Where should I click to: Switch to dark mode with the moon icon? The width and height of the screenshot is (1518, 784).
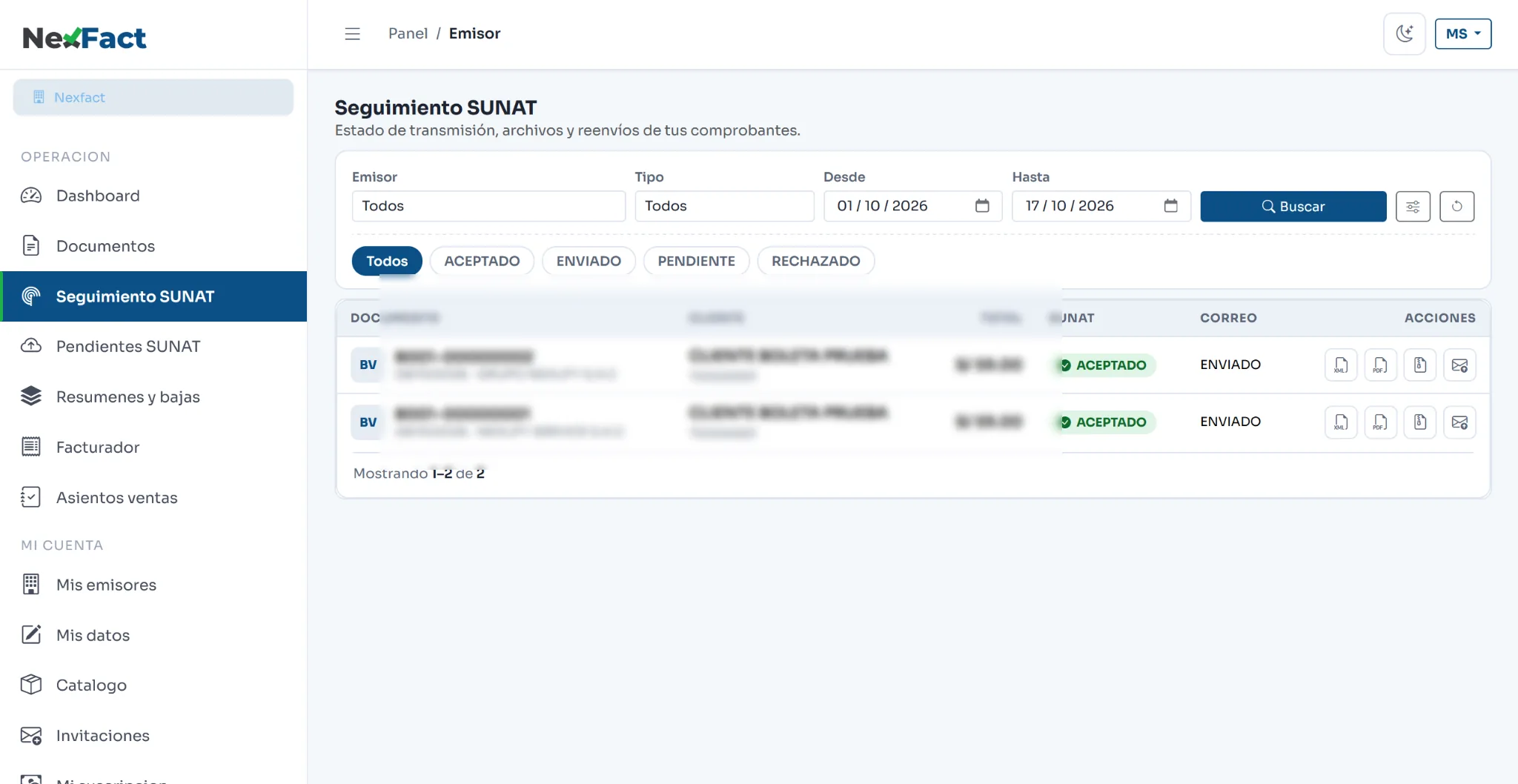click(1405, 34)
